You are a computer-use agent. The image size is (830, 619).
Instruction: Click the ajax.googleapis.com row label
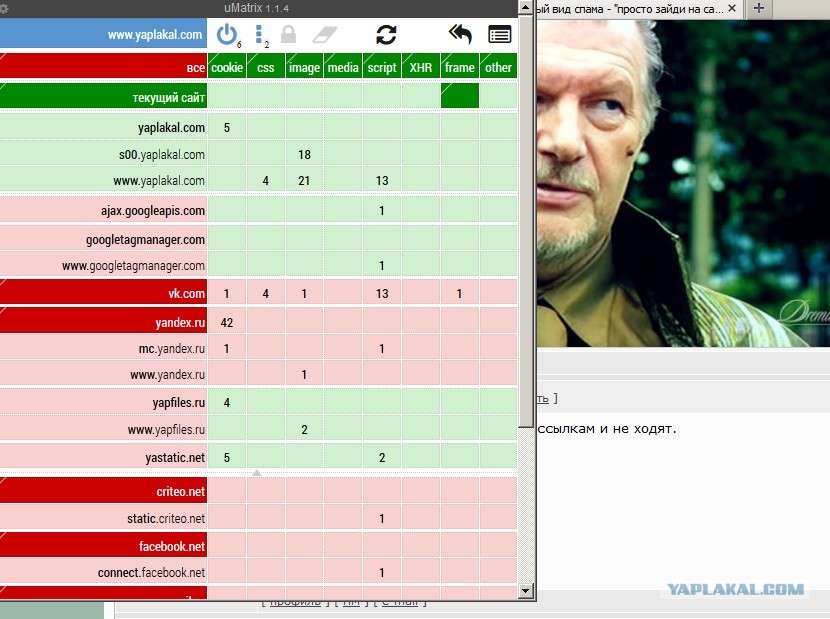[103, 210]
